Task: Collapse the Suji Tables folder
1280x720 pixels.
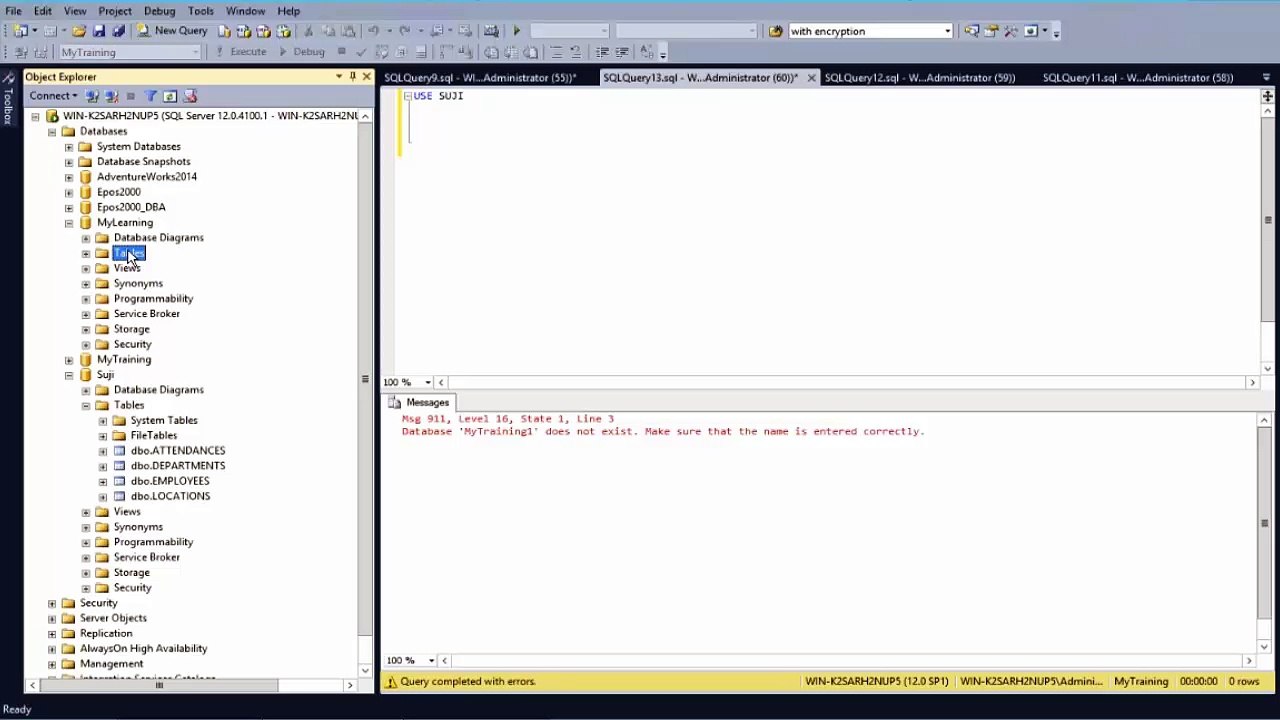Action: (86, 405)
